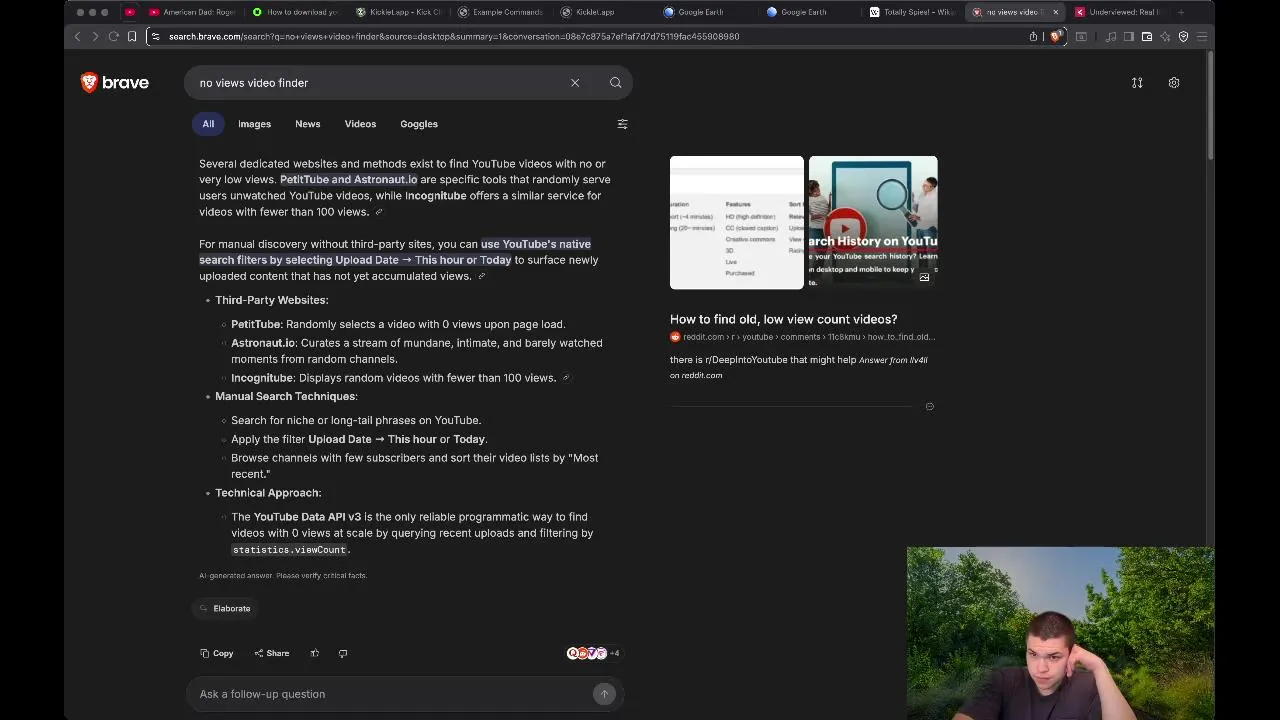Click the 'statistics.viewCount' code text
The image size is (1280, 720).
point(289,550)
